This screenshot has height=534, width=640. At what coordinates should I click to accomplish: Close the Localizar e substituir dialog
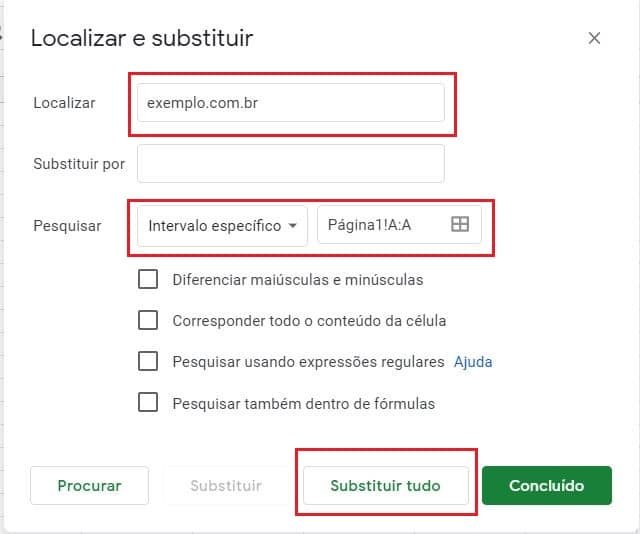click(x=594, y=39)
